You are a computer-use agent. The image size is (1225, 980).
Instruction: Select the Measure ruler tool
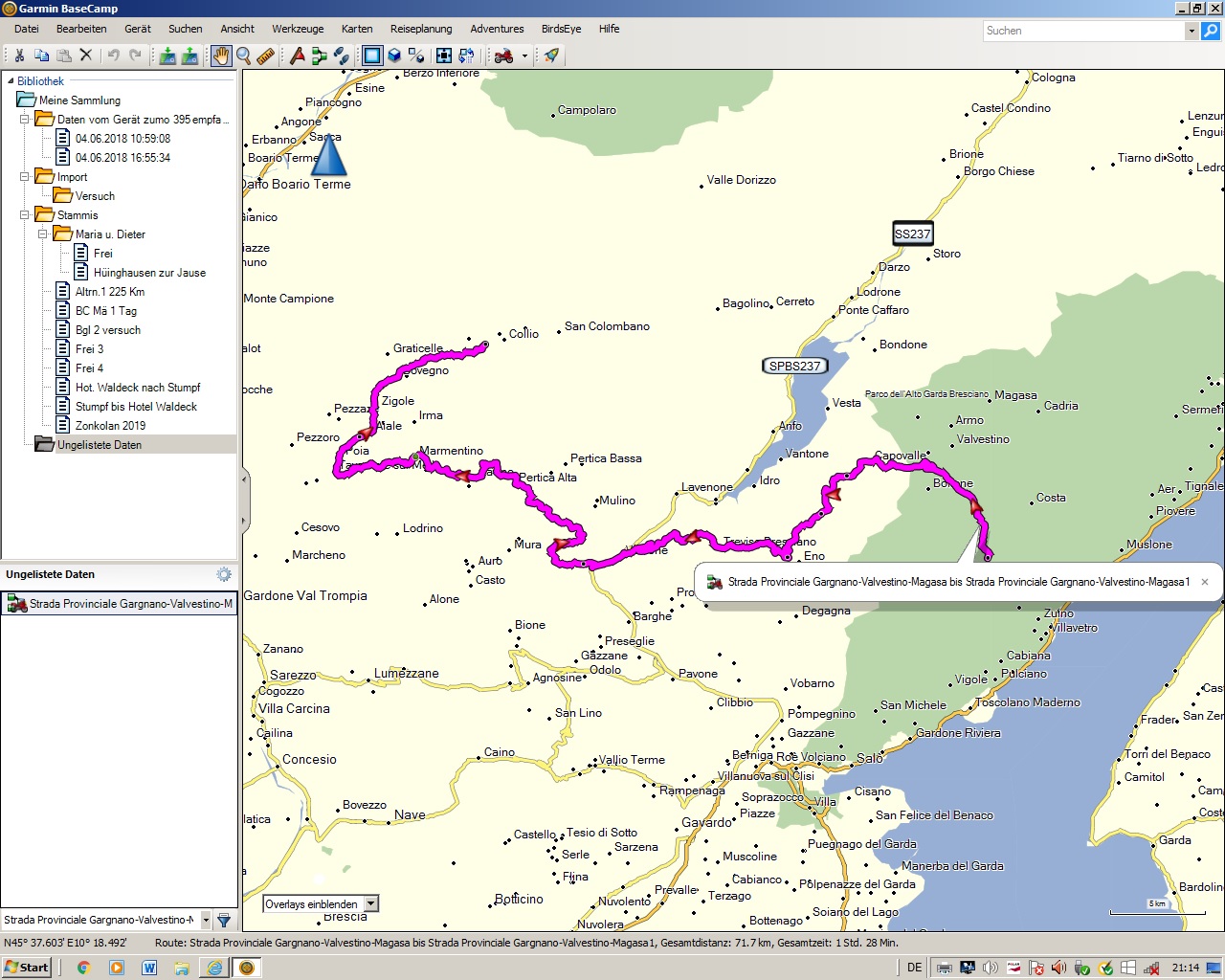(x=265, y=56)
